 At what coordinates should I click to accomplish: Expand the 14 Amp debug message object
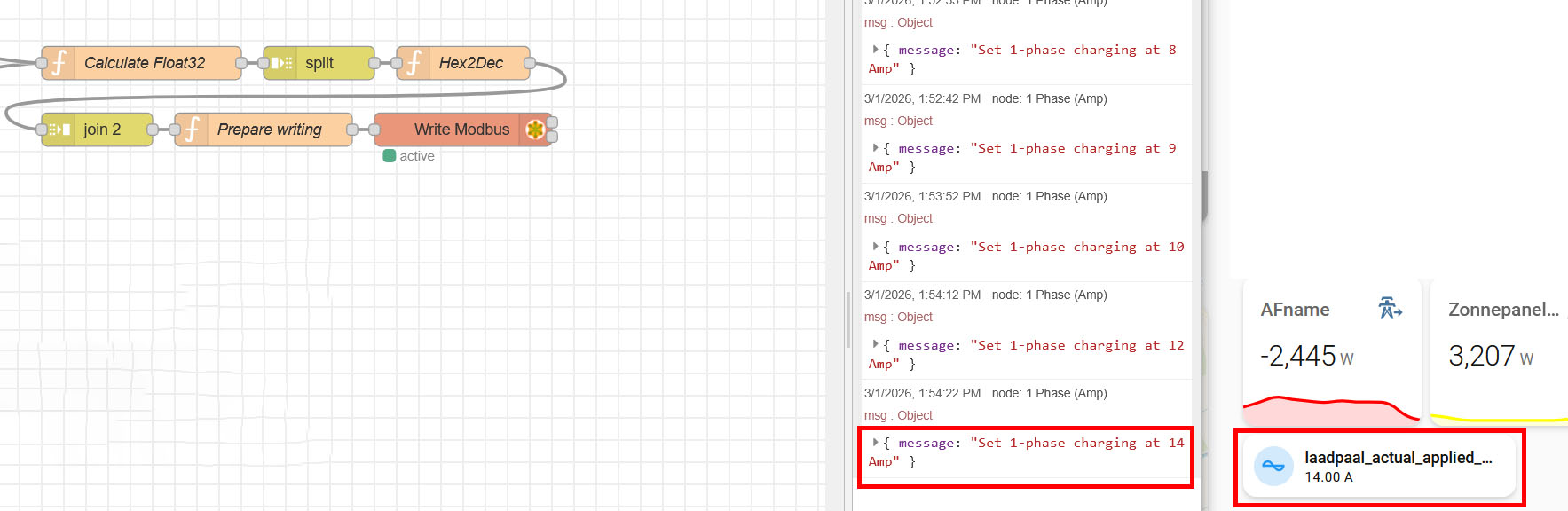coord(875,443)
